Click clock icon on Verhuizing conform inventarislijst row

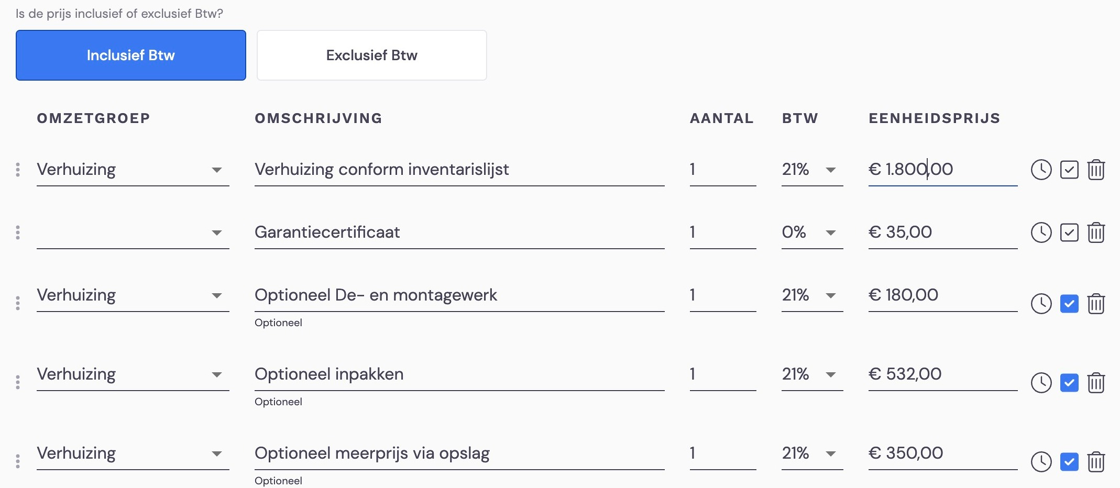point(1041,170)
